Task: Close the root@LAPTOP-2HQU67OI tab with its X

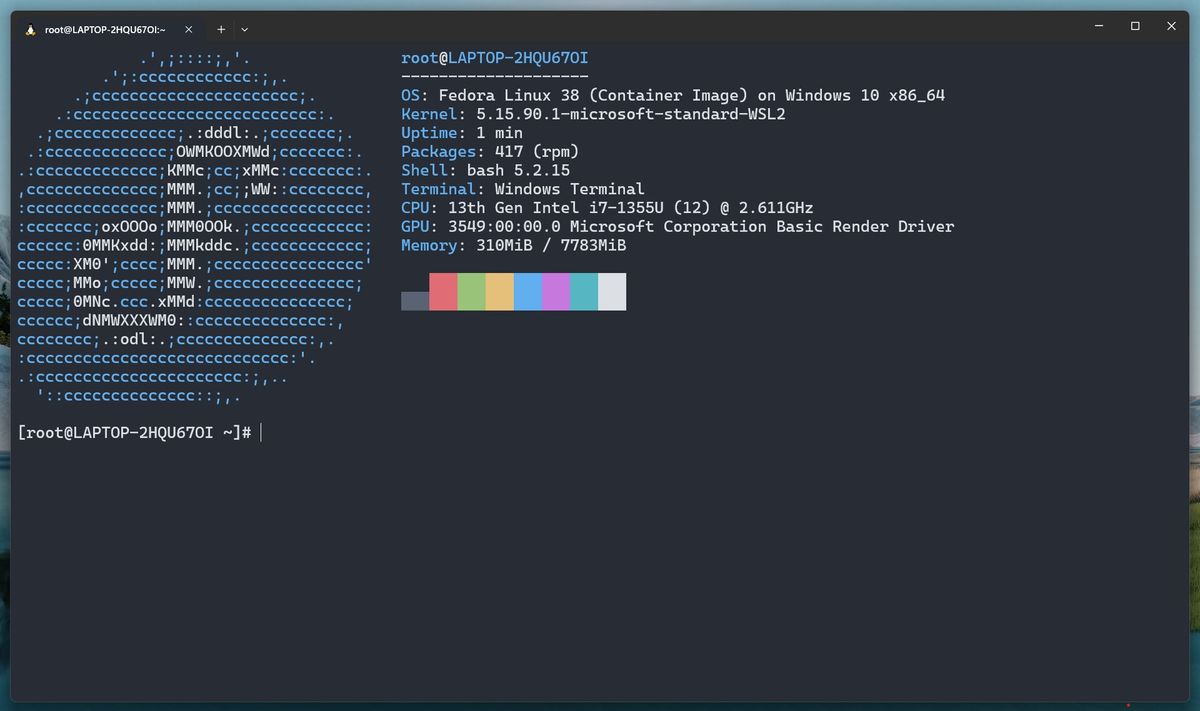Action: [x=188, y=29]
